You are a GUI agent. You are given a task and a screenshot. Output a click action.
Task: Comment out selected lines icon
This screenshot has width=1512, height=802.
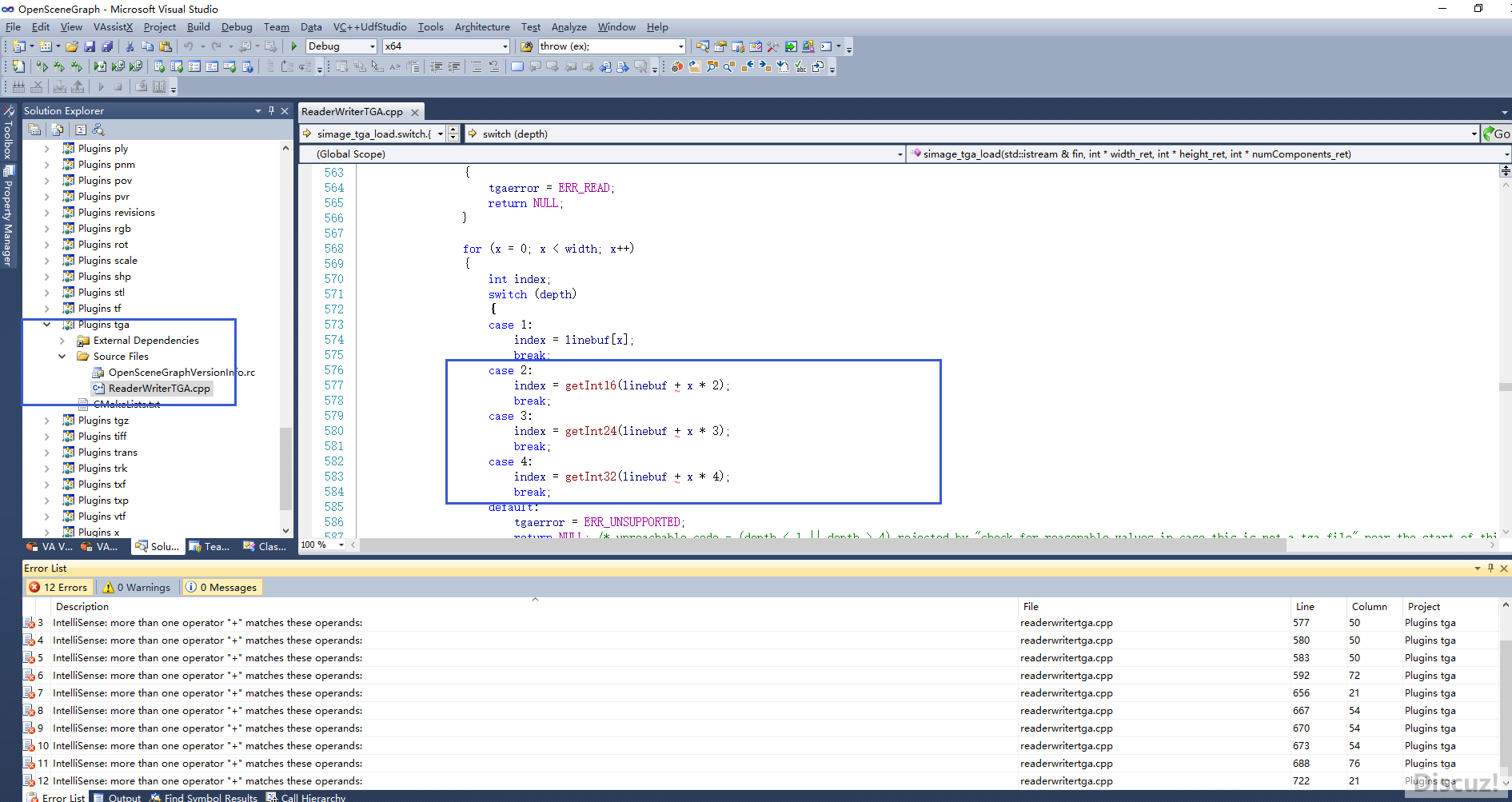tap(477, 66)
